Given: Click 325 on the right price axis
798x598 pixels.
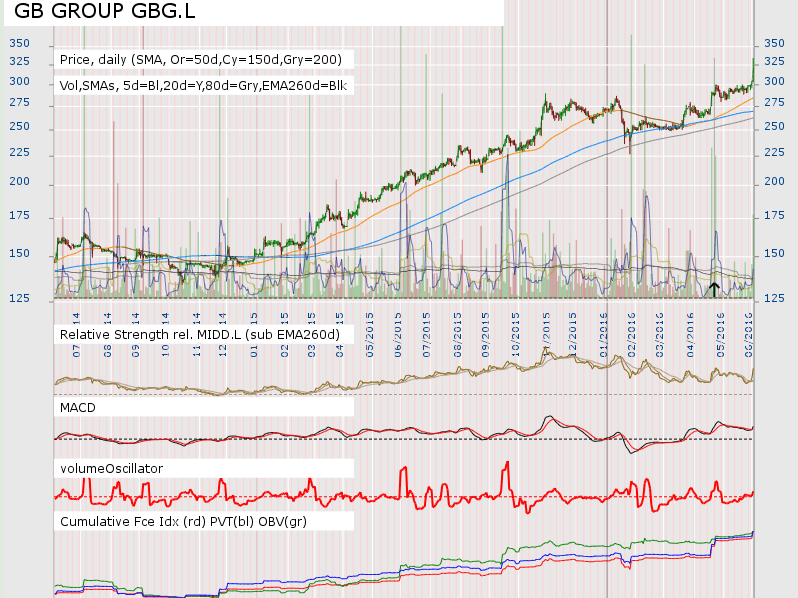Looking at the screenshot, I should (774, 61).
